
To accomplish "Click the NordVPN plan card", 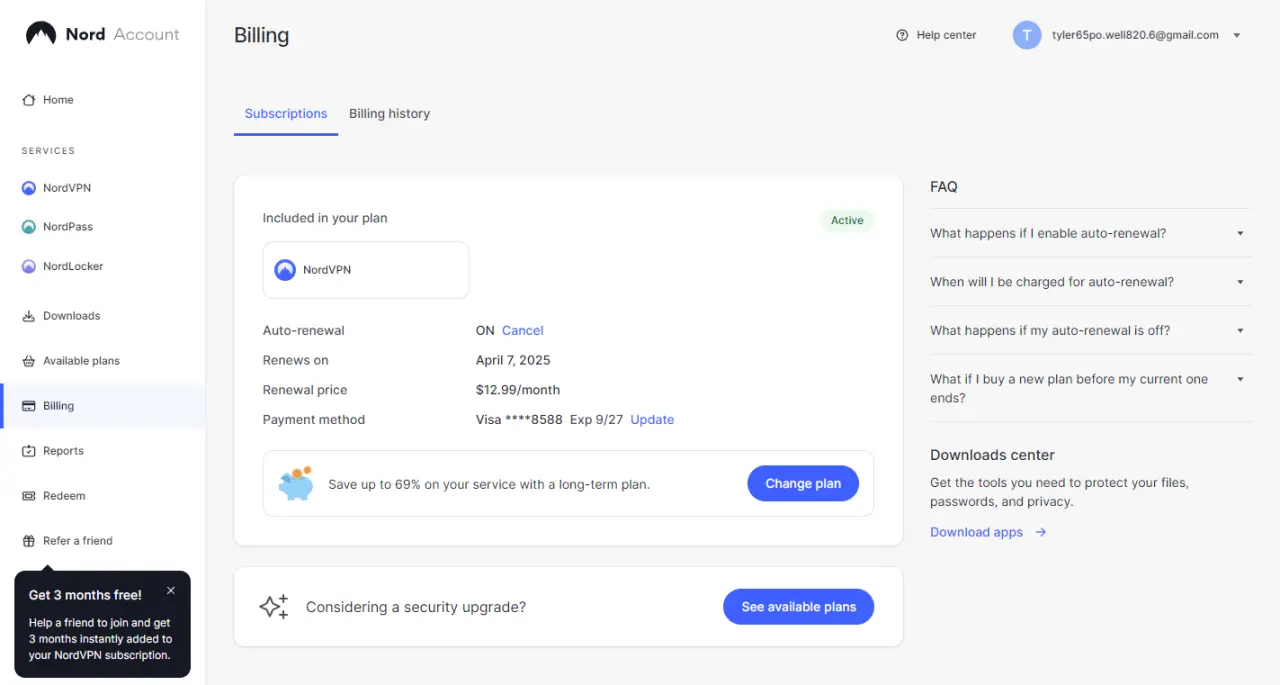I will [366, 270].
